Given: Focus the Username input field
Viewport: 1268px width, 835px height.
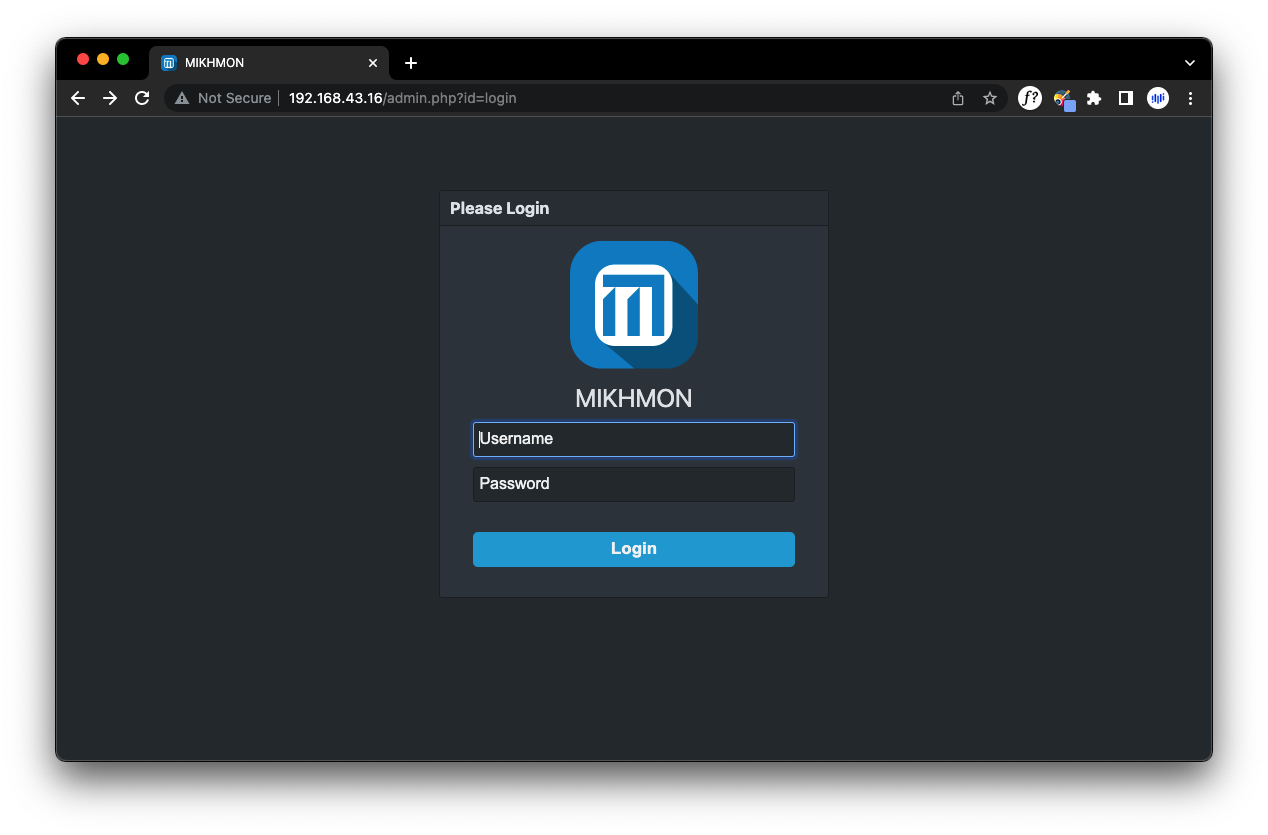Looking at the screenshot, I should (633, 439).
